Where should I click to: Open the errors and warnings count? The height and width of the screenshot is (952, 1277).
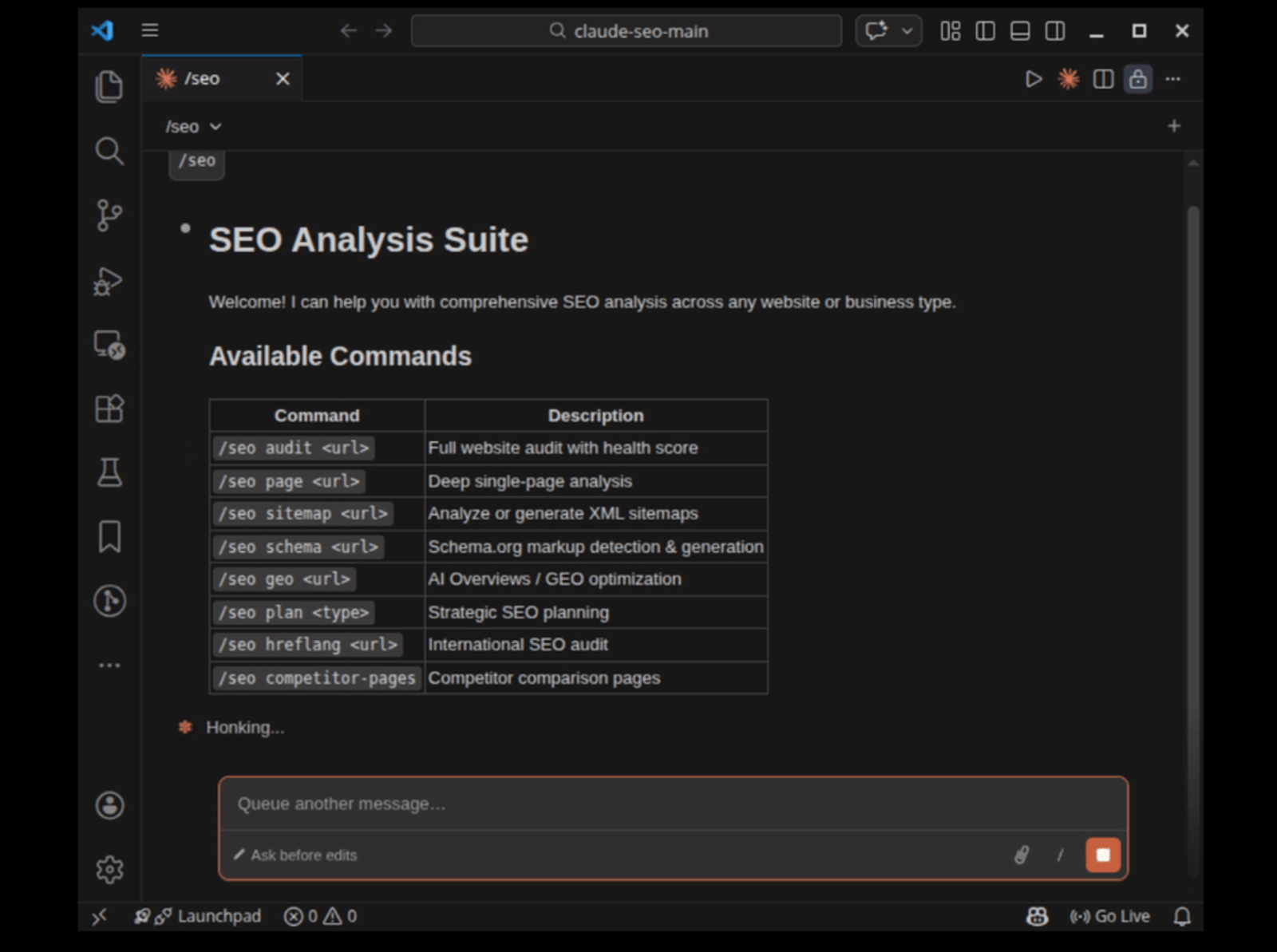coord(321,916)
